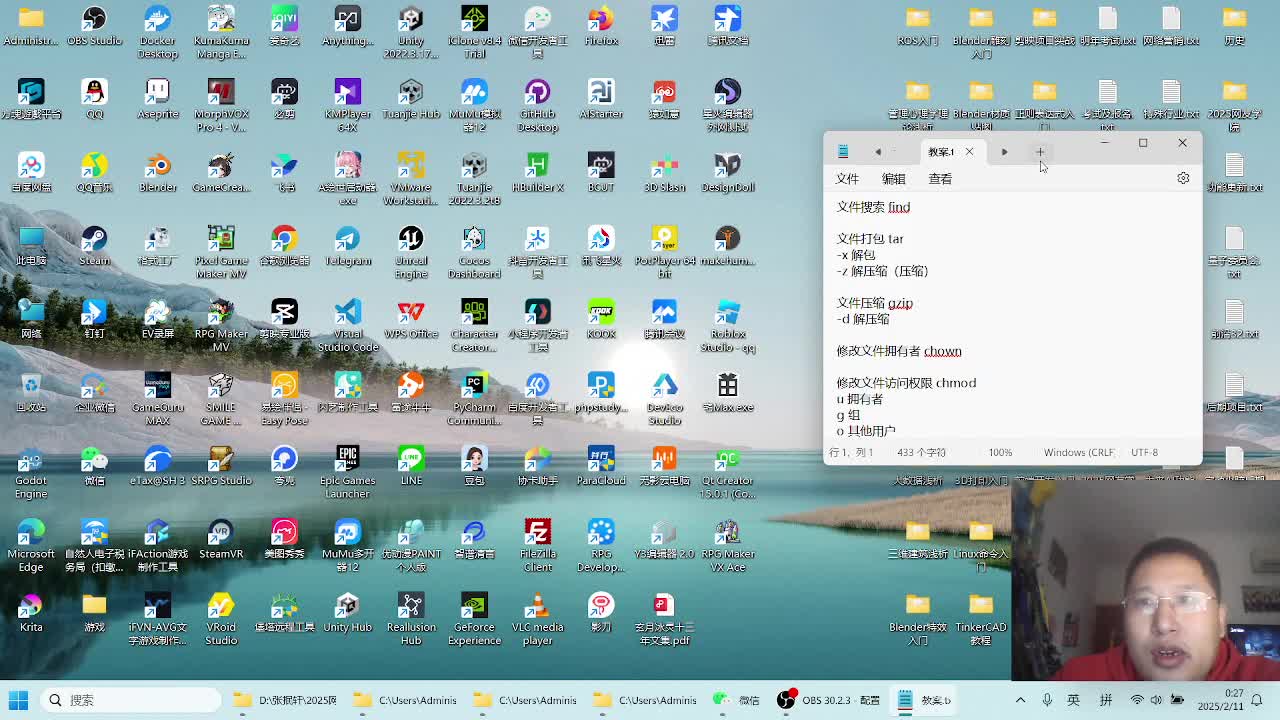Select the Unreal Engine desktop icon
This screenshot has height=720, width=1280.
click(x=411, y=253)
